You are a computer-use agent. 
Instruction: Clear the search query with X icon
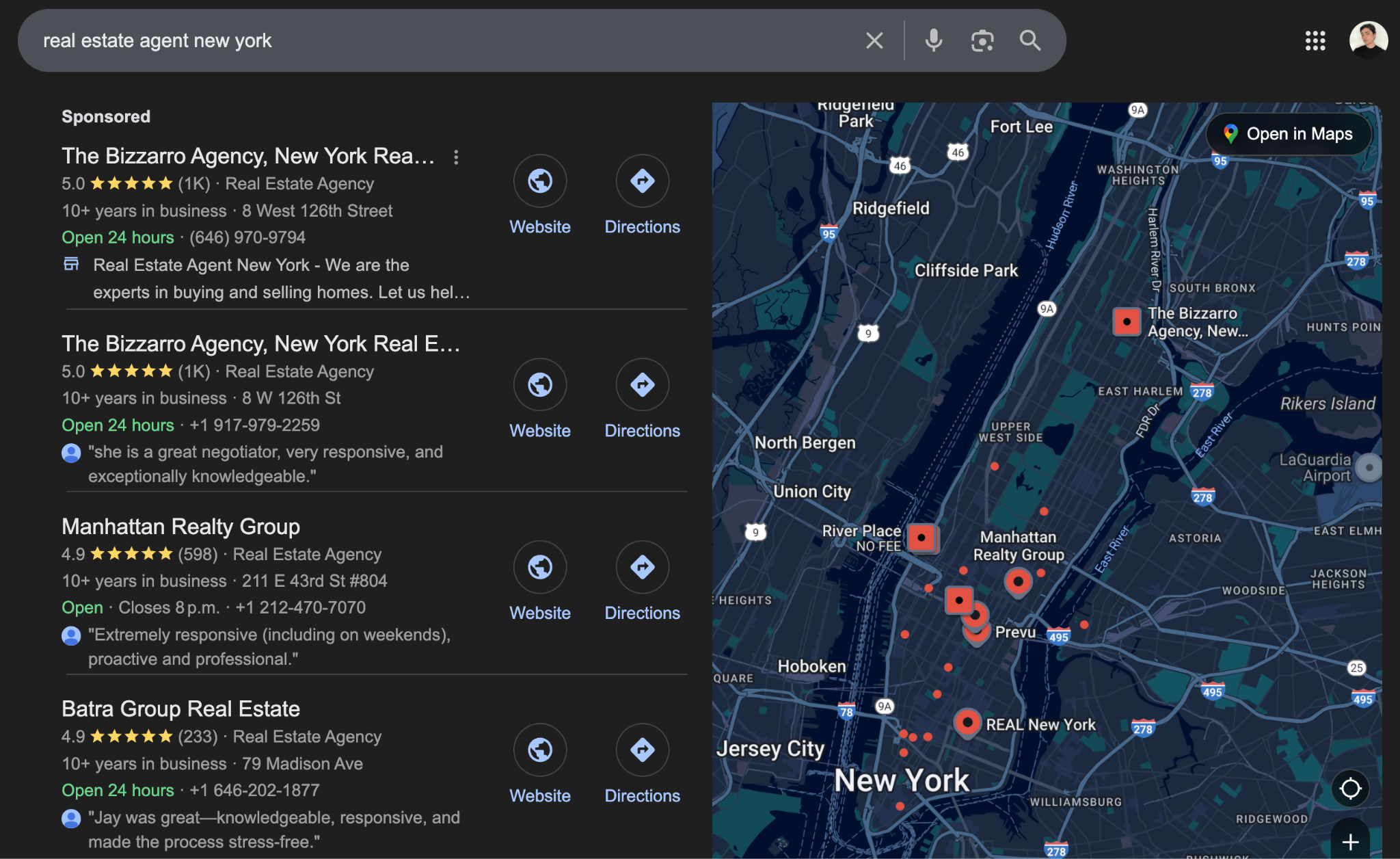click(x=874, y=41)
